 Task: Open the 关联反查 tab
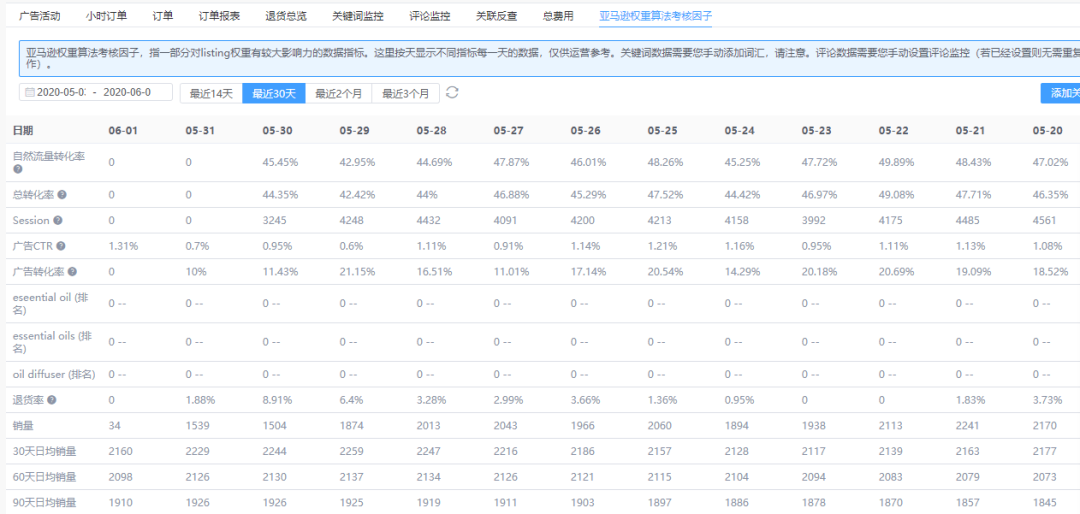point(497,16)
